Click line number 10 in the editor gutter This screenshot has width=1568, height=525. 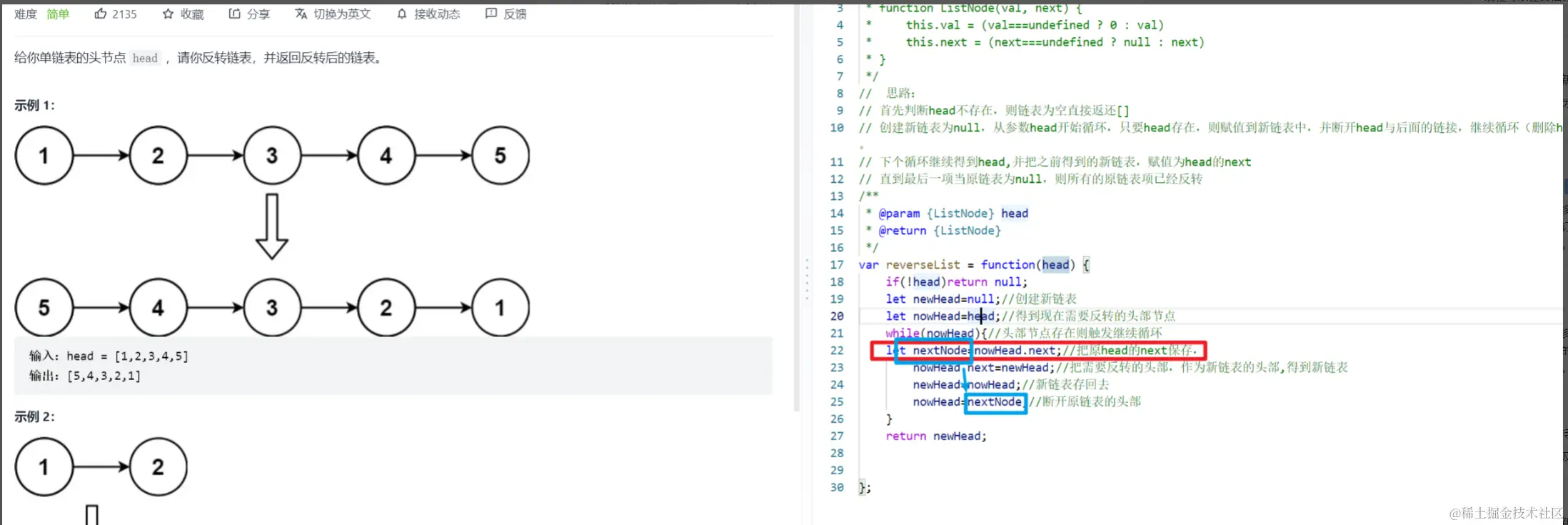click(x=837, y=127)
